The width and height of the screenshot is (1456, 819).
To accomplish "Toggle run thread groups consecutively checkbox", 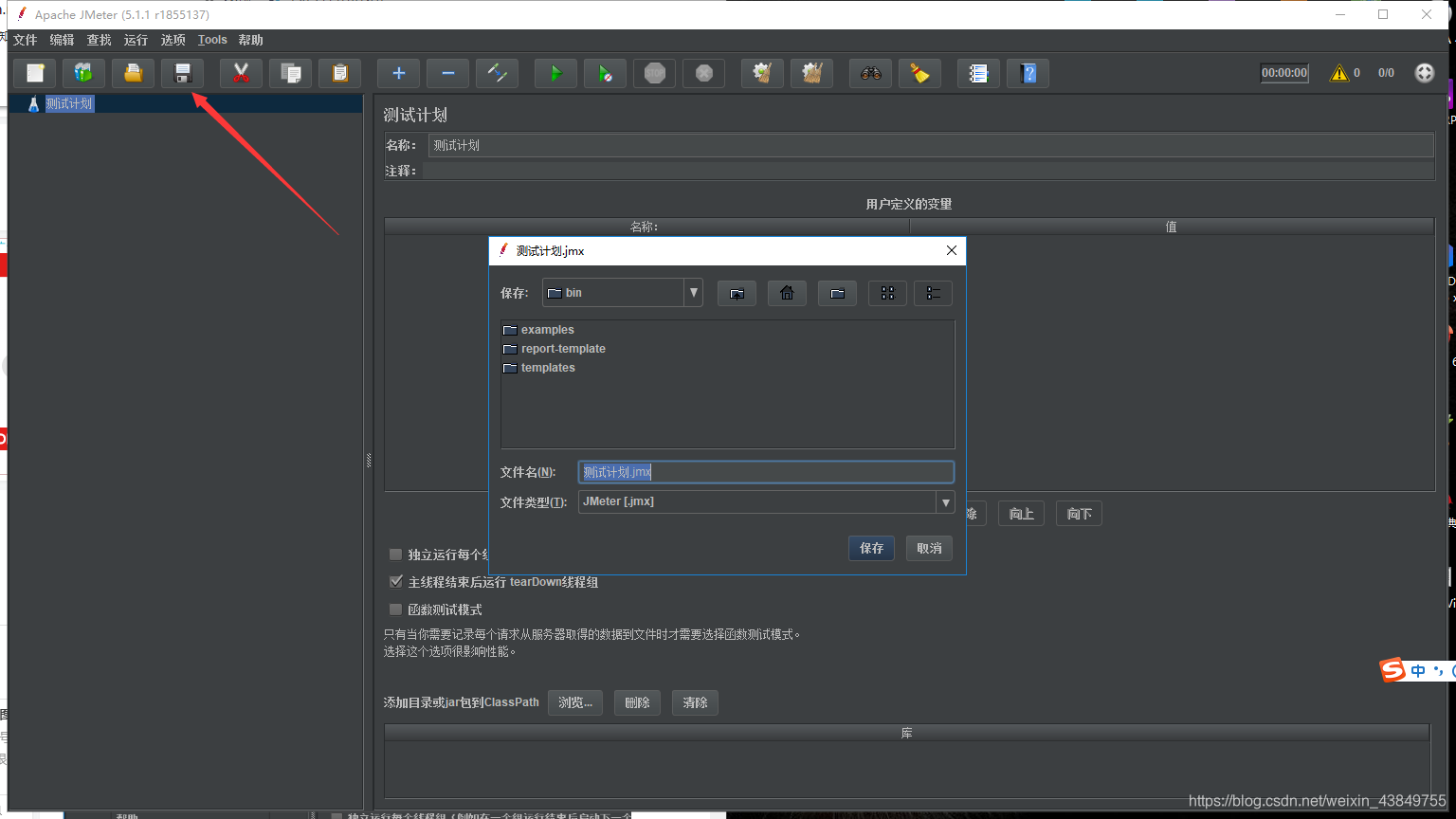I will pos(396,555).
